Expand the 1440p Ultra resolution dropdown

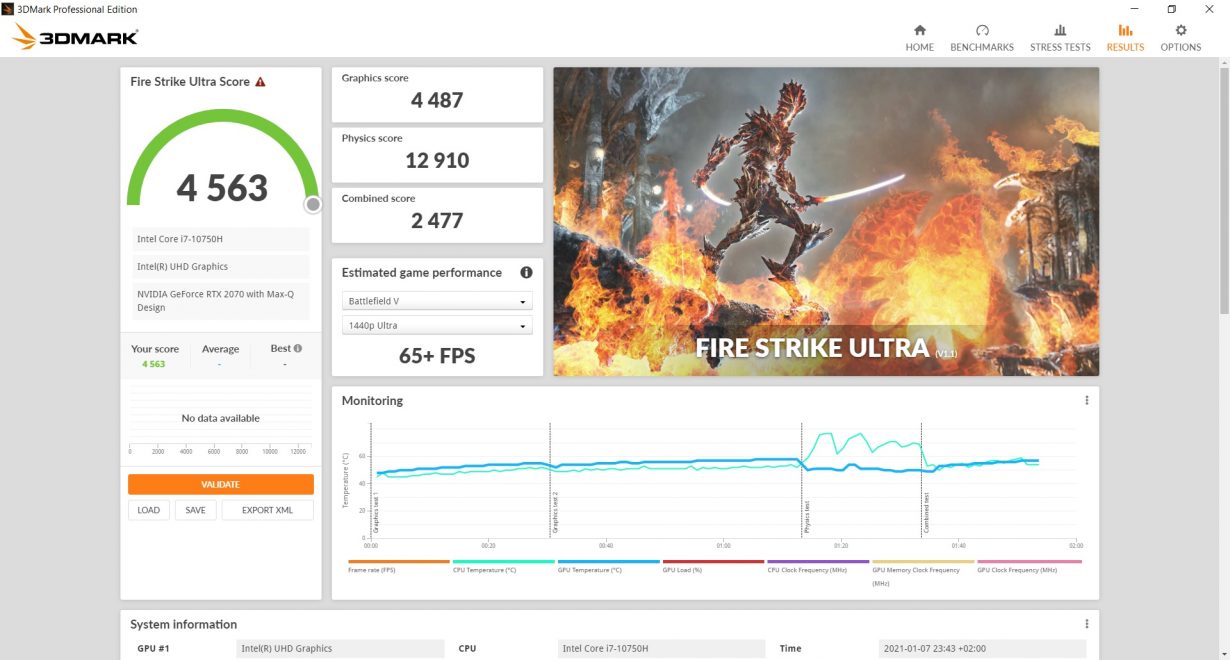[x=437, y=326]
